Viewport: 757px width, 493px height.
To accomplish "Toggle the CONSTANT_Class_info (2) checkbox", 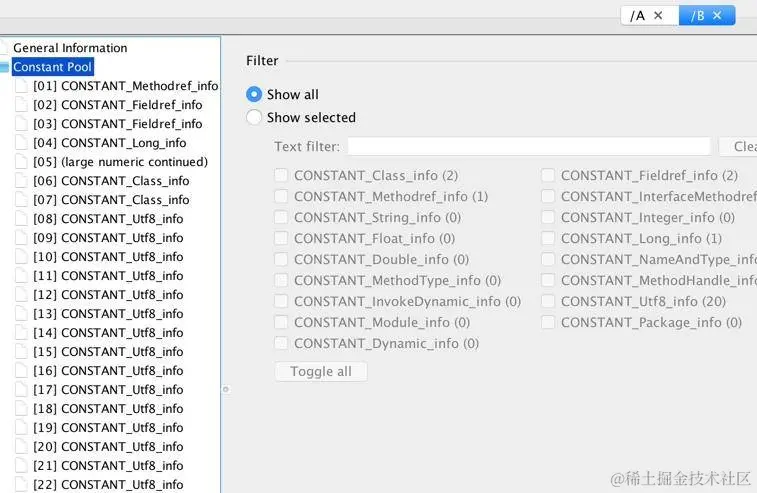I will (x=282, y=175).
